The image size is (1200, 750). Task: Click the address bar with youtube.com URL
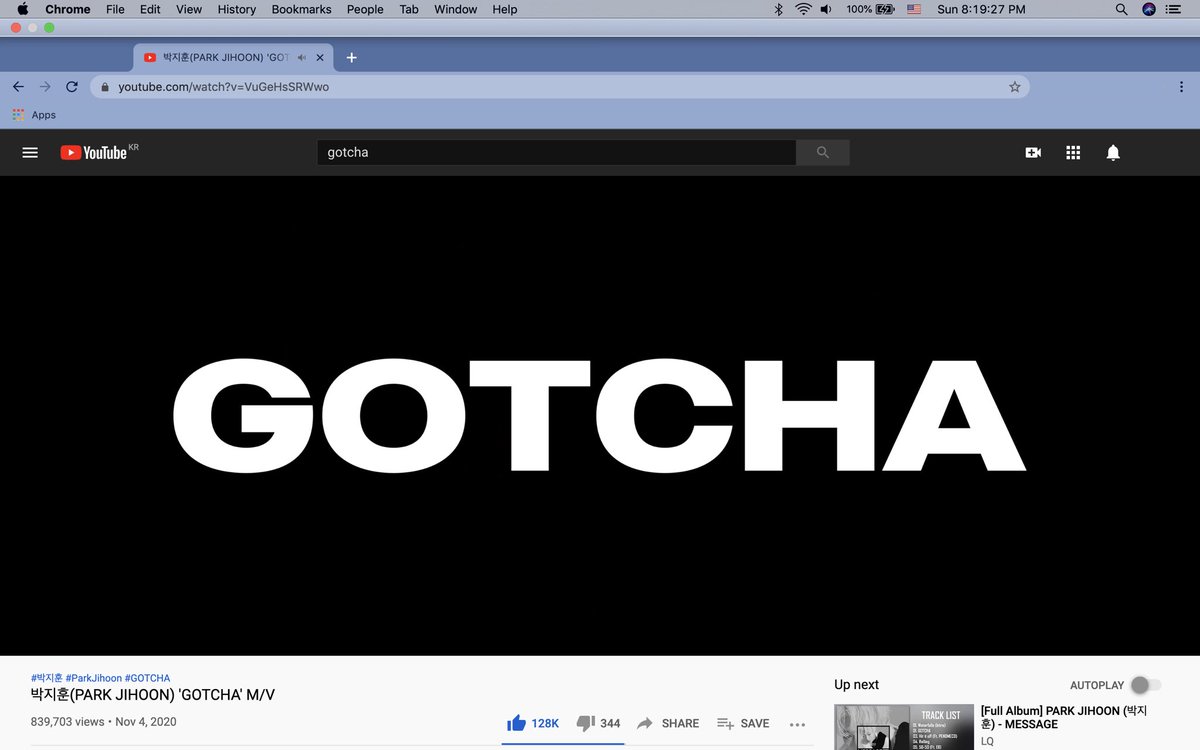(x=560, y=87)
